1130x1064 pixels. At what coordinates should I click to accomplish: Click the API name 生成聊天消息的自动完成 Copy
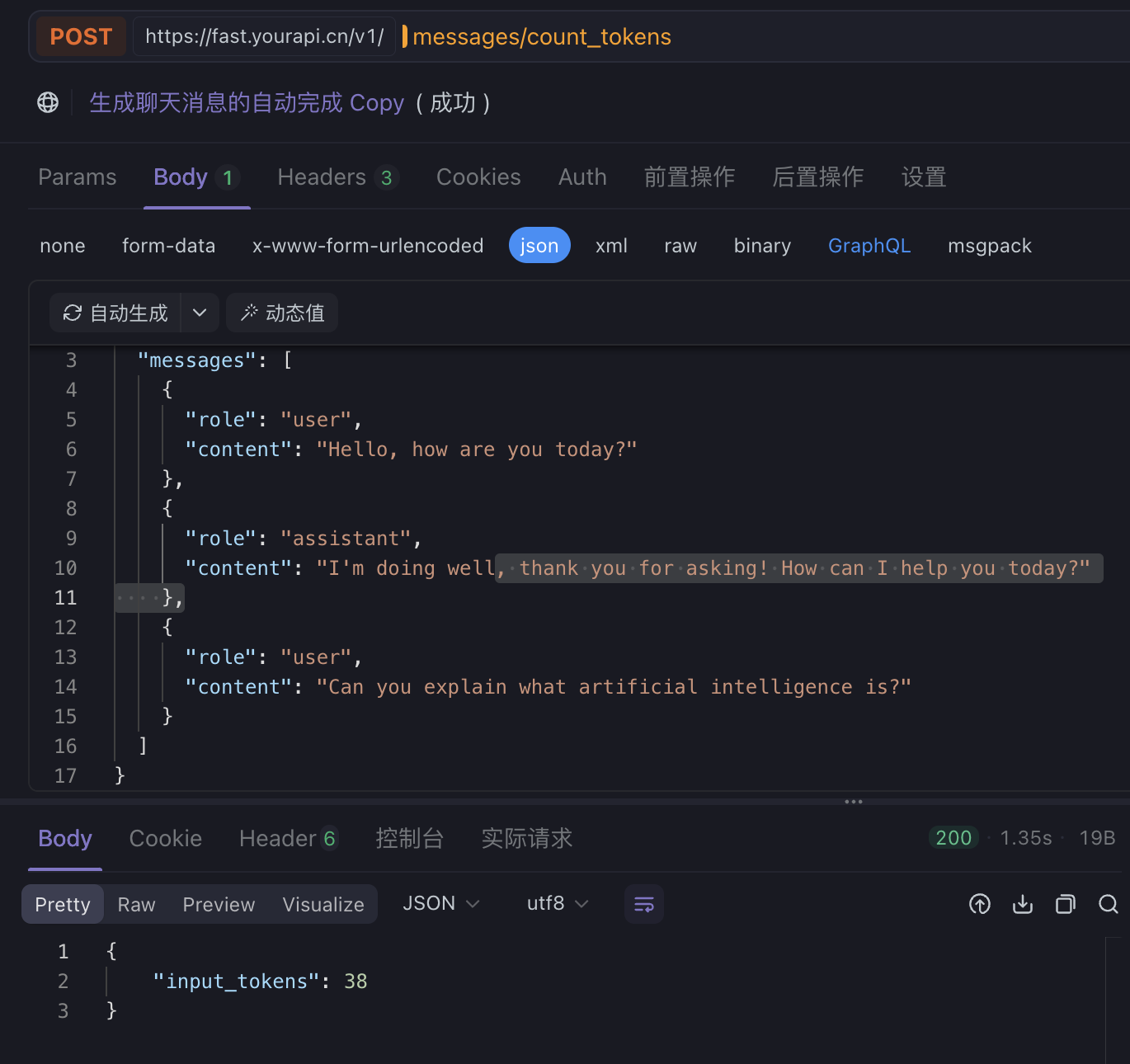coord(247,103)
